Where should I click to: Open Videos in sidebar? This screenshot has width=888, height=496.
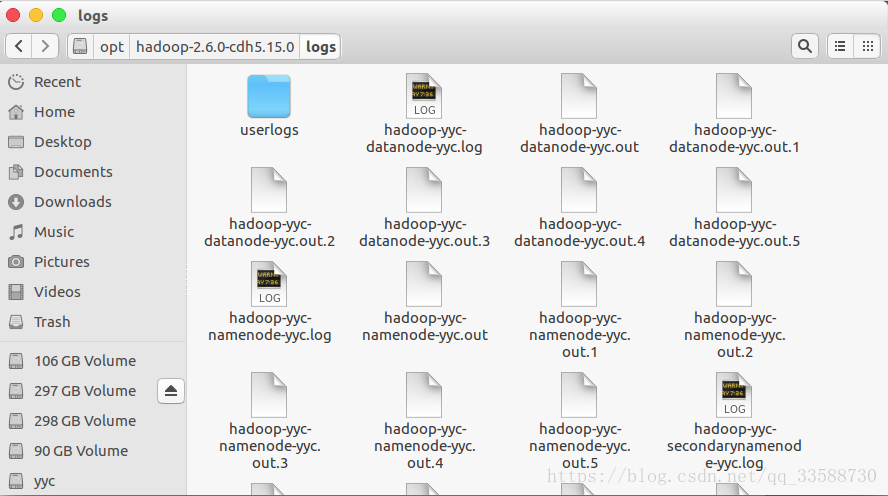click(x=93, y=292)
